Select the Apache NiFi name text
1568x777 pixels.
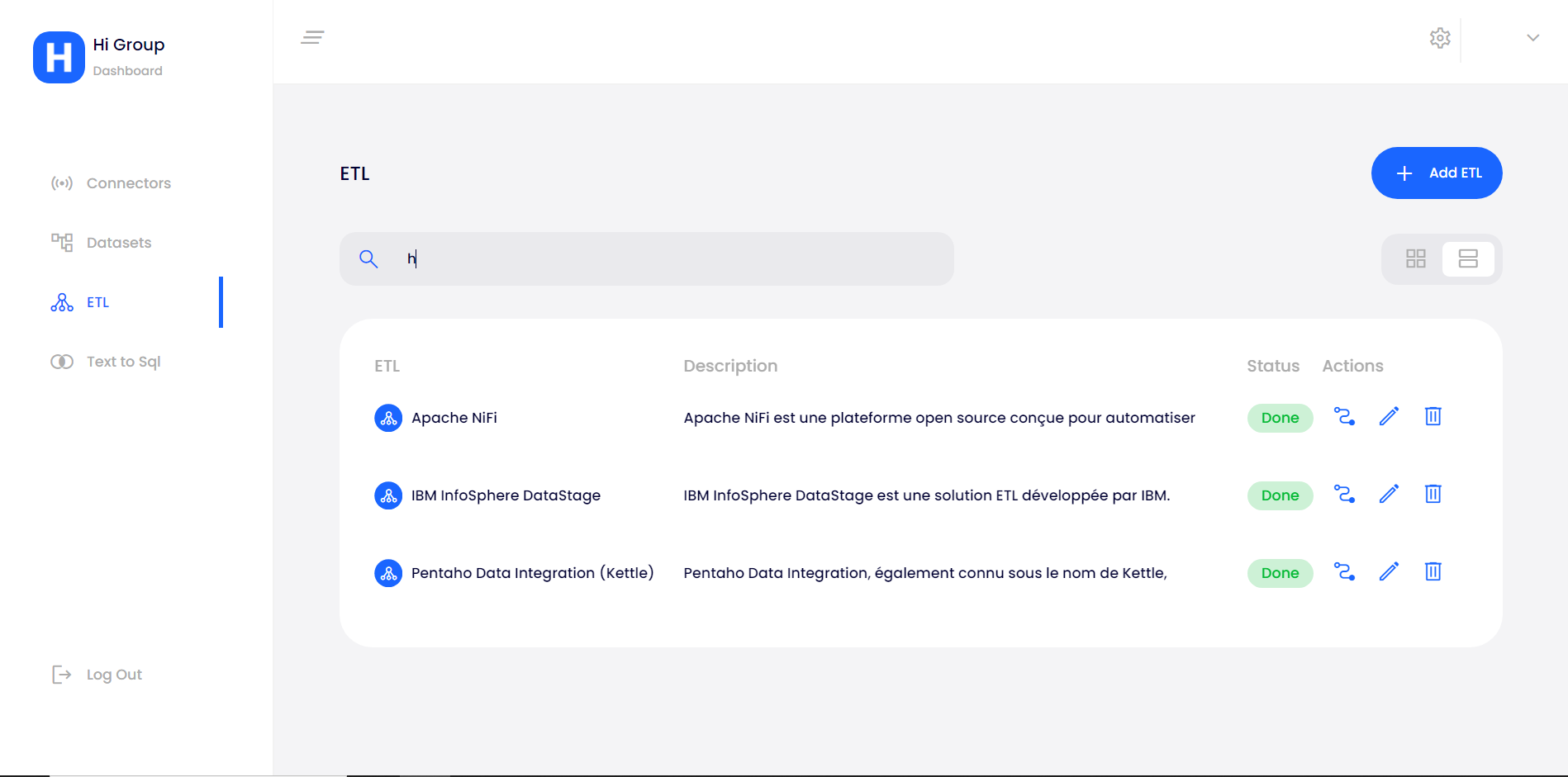[x=454, y=418]
